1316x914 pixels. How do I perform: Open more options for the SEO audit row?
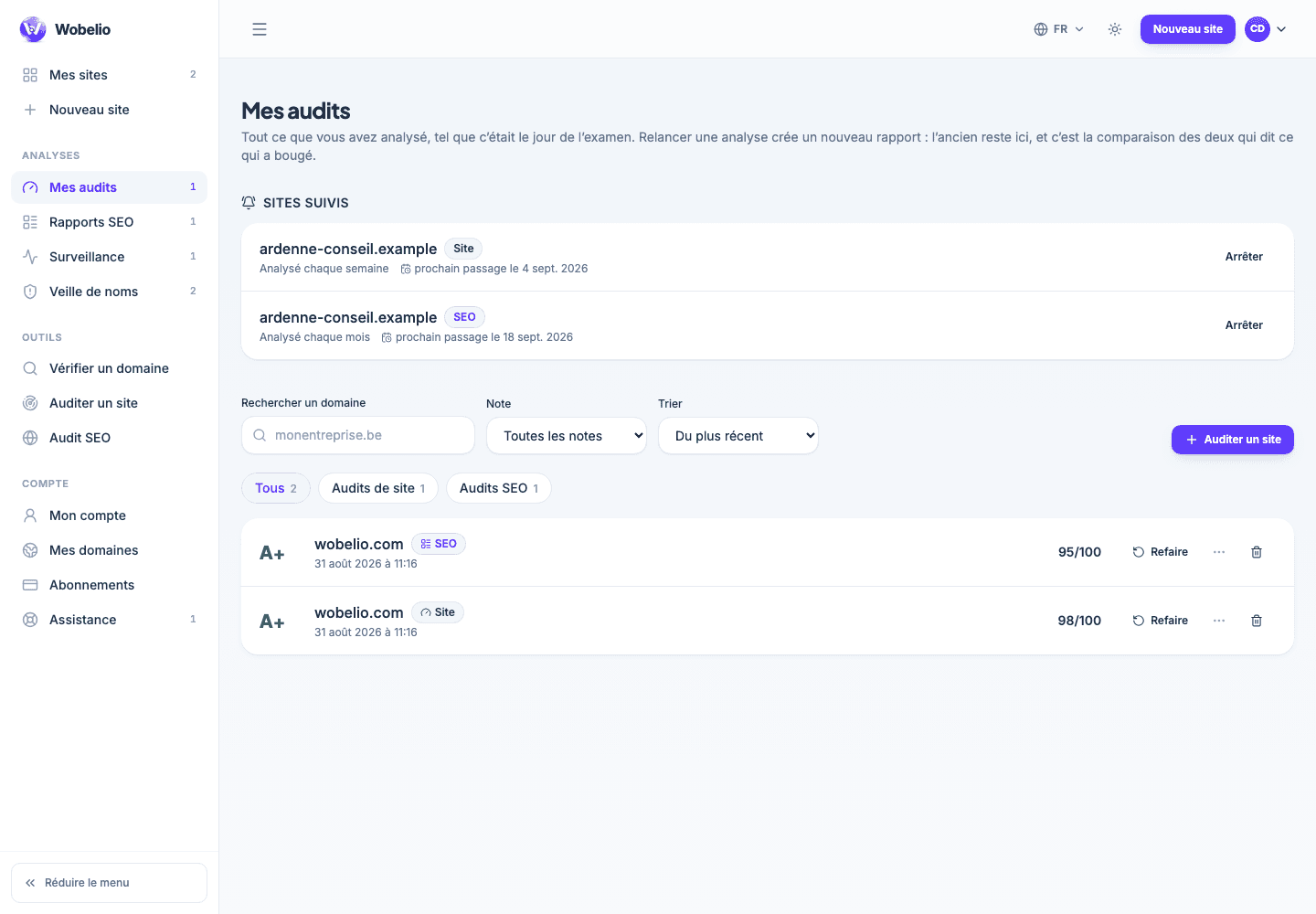pos(1219,552)
